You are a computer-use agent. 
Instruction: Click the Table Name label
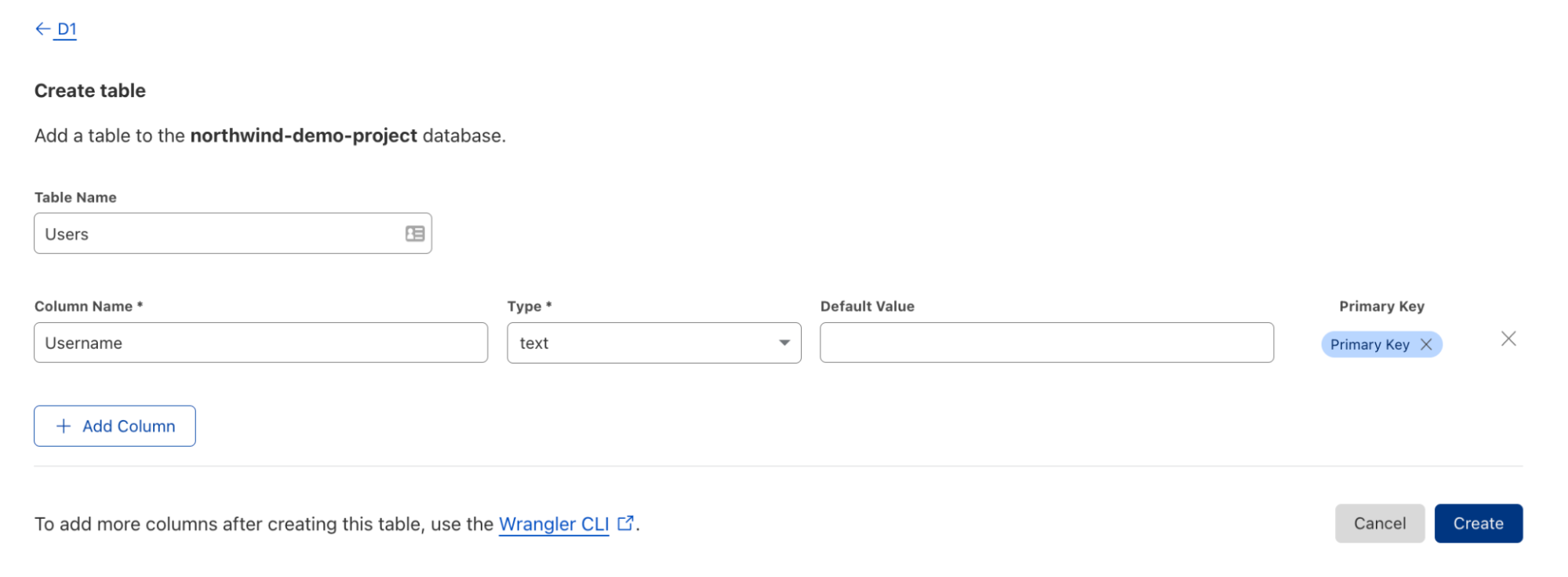point(75,198)
